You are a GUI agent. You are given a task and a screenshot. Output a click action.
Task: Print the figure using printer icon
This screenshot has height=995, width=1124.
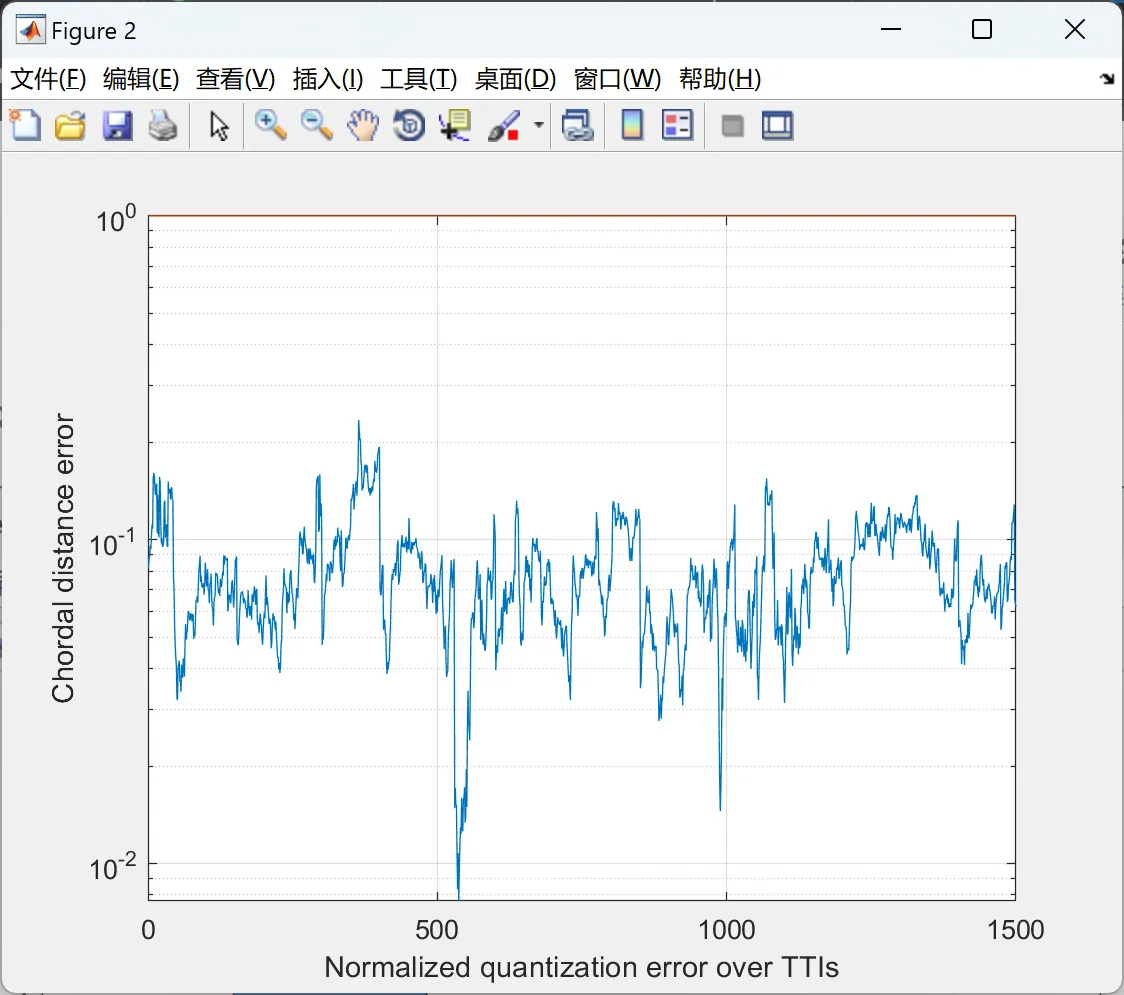tap(163, 125)
